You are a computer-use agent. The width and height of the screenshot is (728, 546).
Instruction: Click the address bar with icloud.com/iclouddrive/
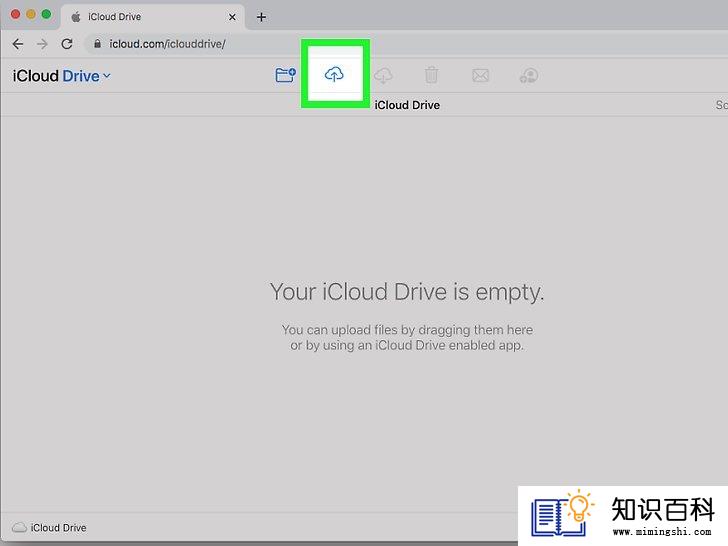tap(404, 44)
